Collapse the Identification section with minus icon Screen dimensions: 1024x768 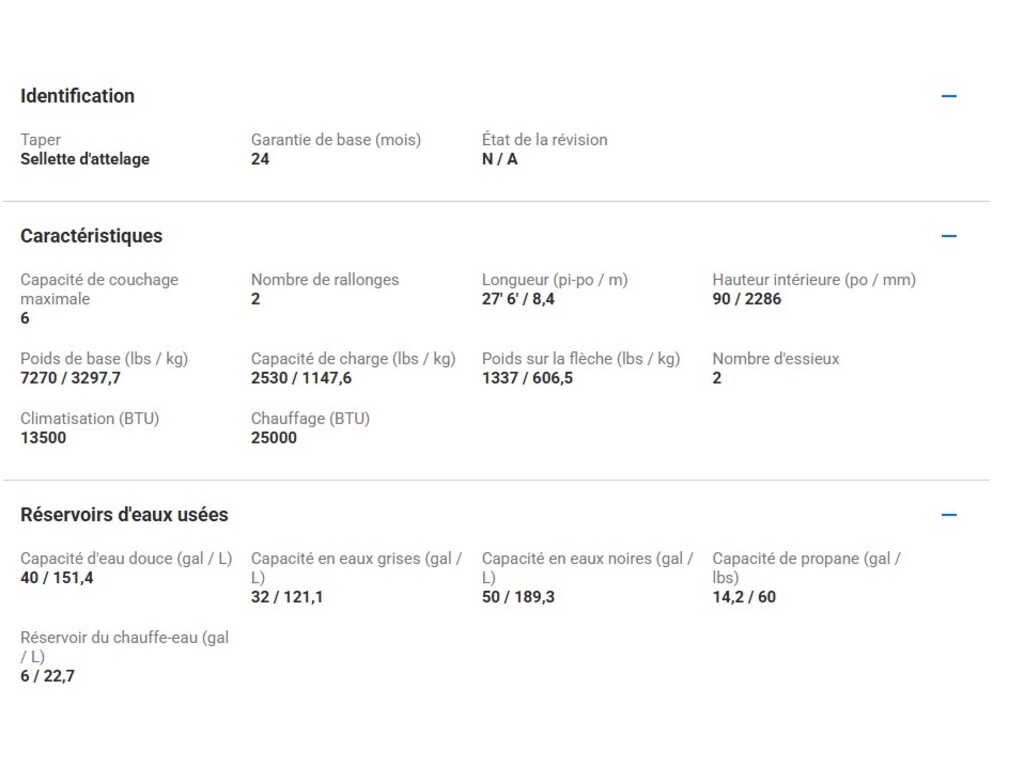[x=949, y=96]
